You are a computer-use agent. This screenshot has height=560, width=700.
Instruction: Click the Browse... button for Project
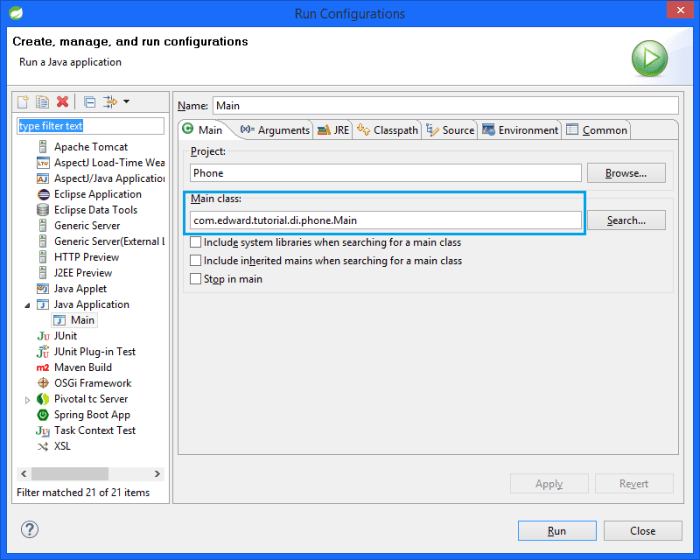tap(626, 173)
